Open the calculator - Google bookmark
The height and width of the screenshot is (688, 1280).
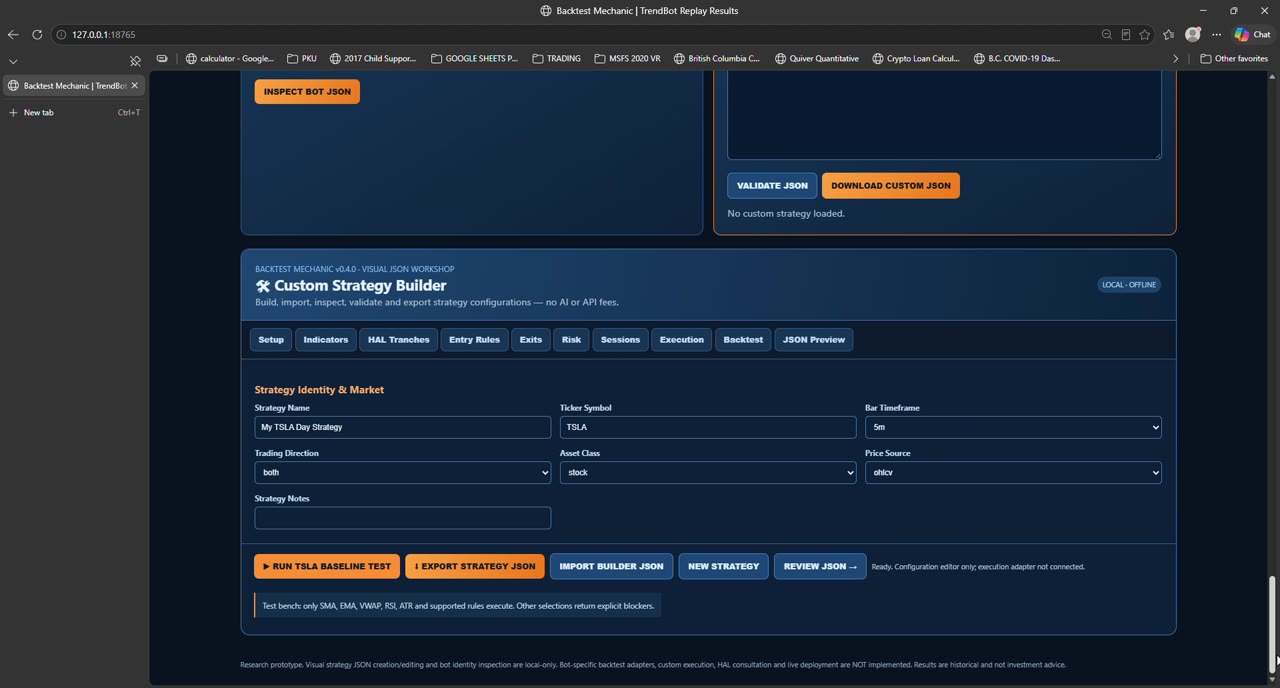(230, 58)
